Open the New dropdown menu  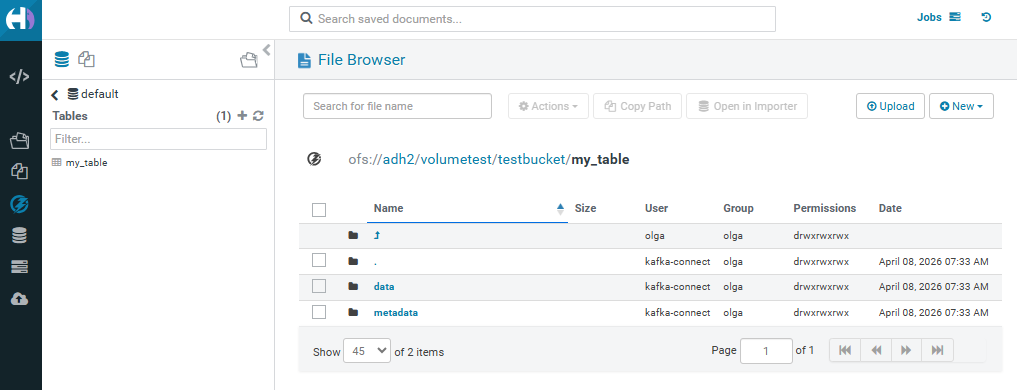(x=961, y=106)
